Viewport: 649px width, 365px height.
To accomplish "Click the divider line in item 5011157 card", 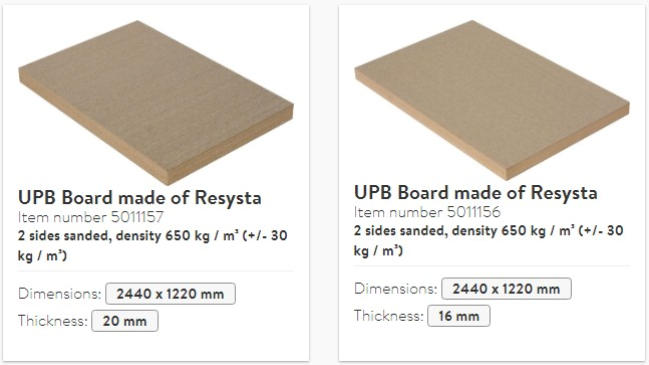I will coord(156,271).
